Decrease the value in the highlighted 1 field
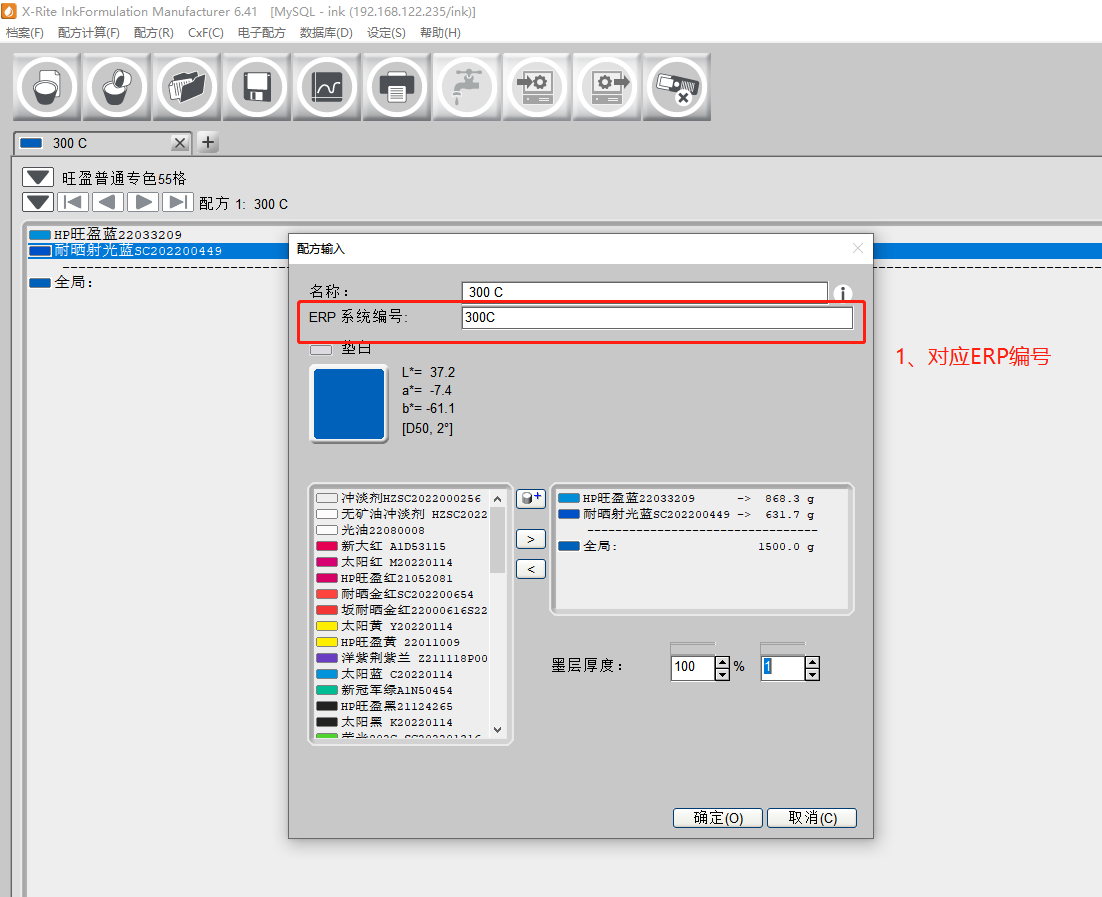This screenshot has width=1102, height=897. (x=812, y=674)
